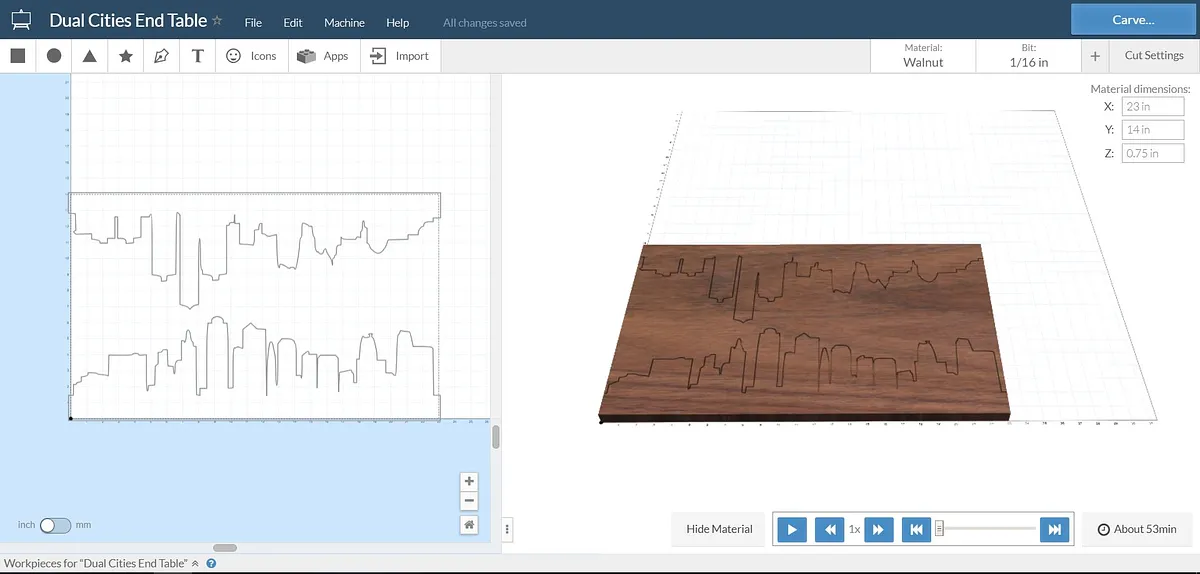The height and width of the screenshot is (574, 1200).
Task: Select the Pen drawing tool
Action: pos(162,56)
